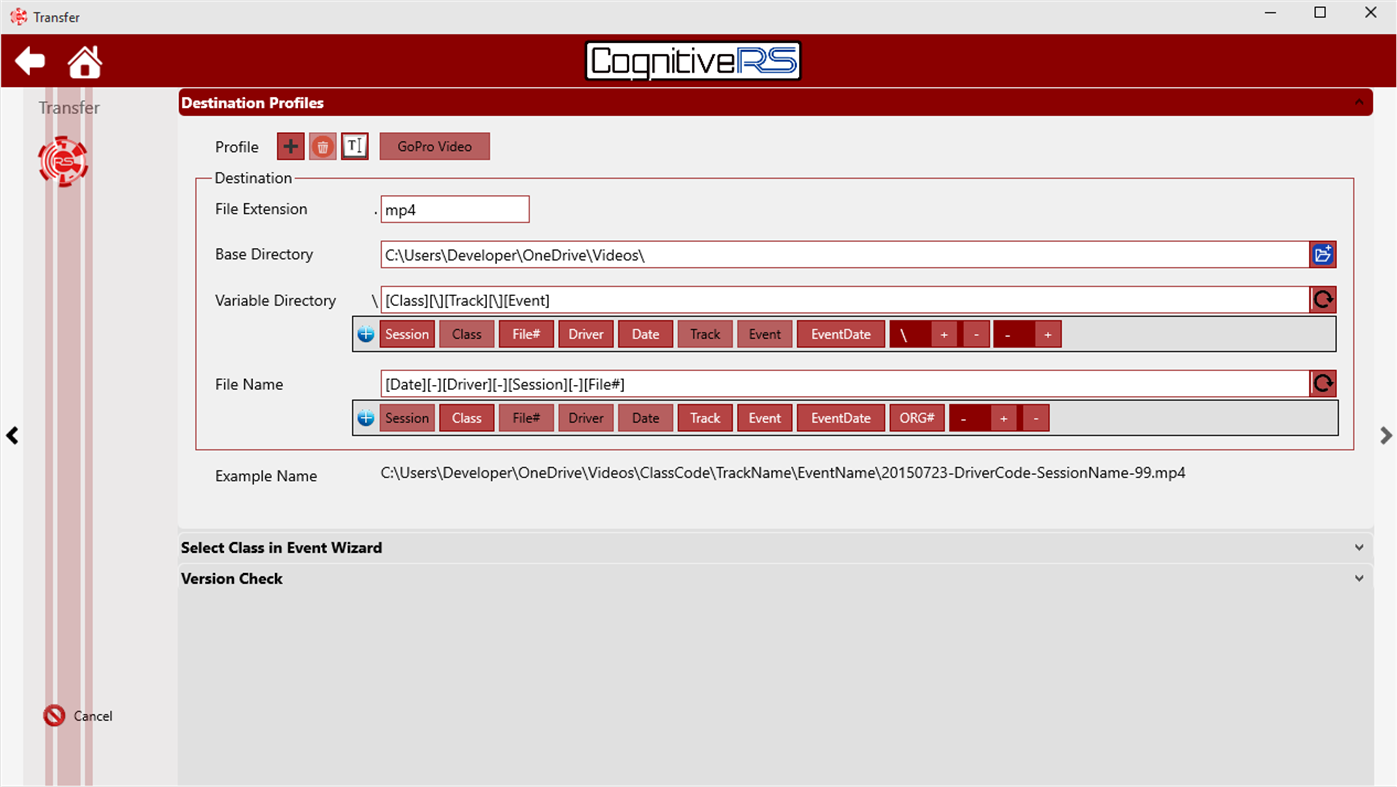Reset the File Name pattern
The width and height of the screenshot is (1397, 787).
point(1323,383)
